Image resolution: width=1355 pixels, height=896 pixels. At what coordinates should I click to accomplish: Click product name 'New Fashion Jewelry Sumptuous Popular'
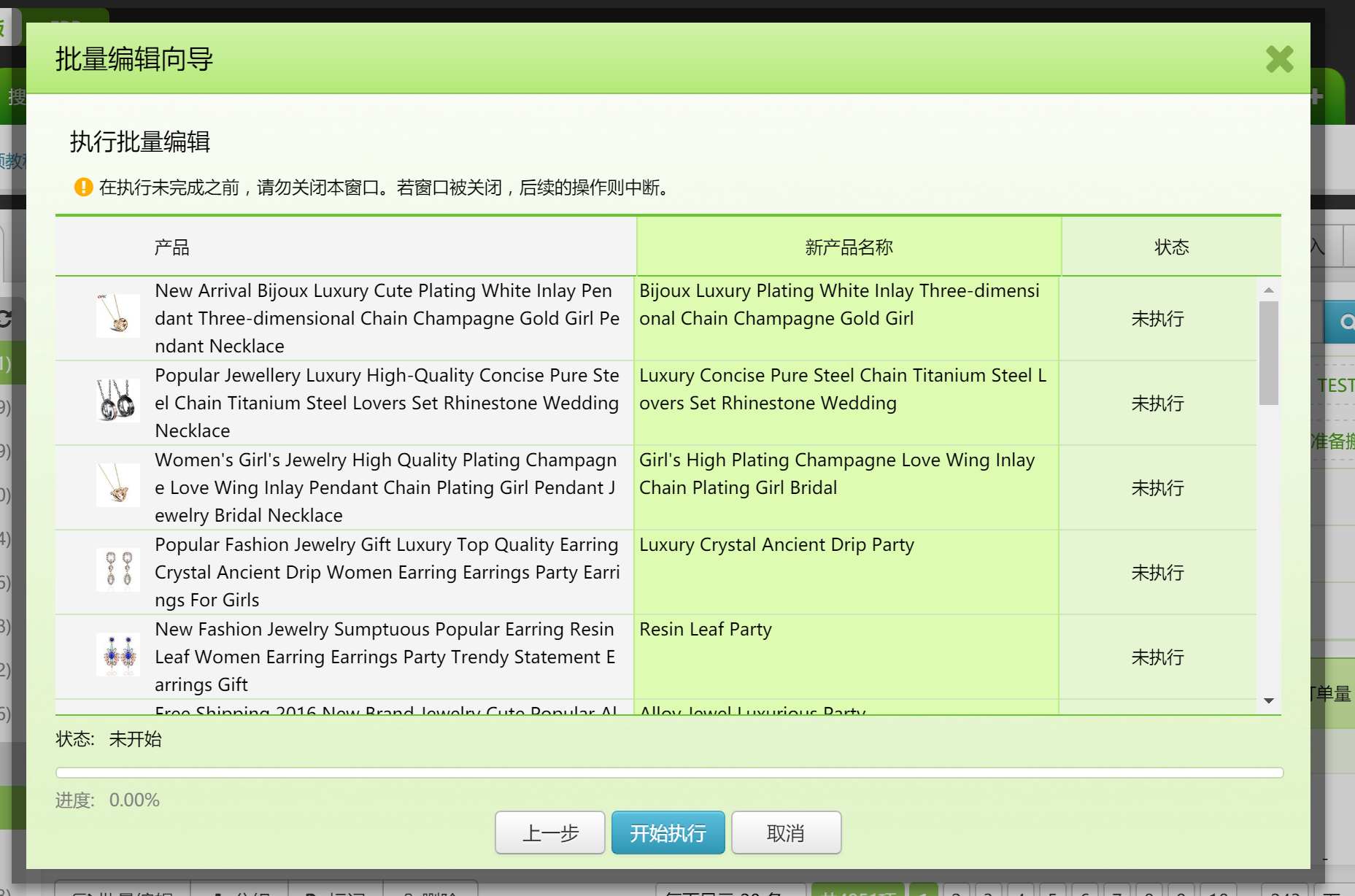coord(385,657)
